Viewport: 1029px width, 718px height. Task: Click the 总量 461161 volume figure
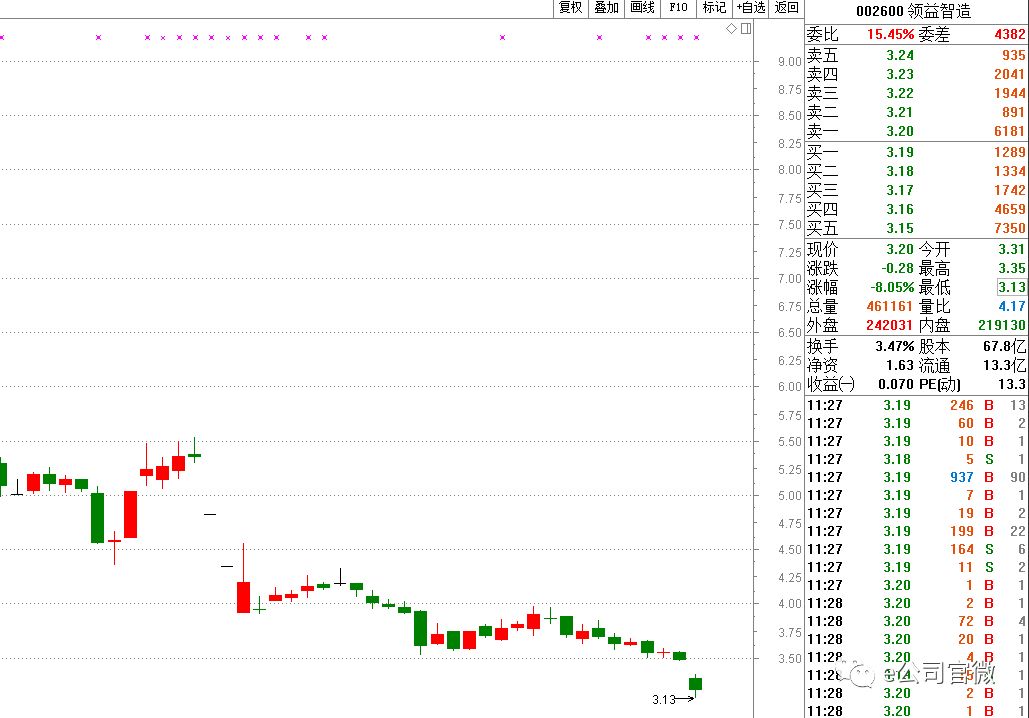pos(889,306)
